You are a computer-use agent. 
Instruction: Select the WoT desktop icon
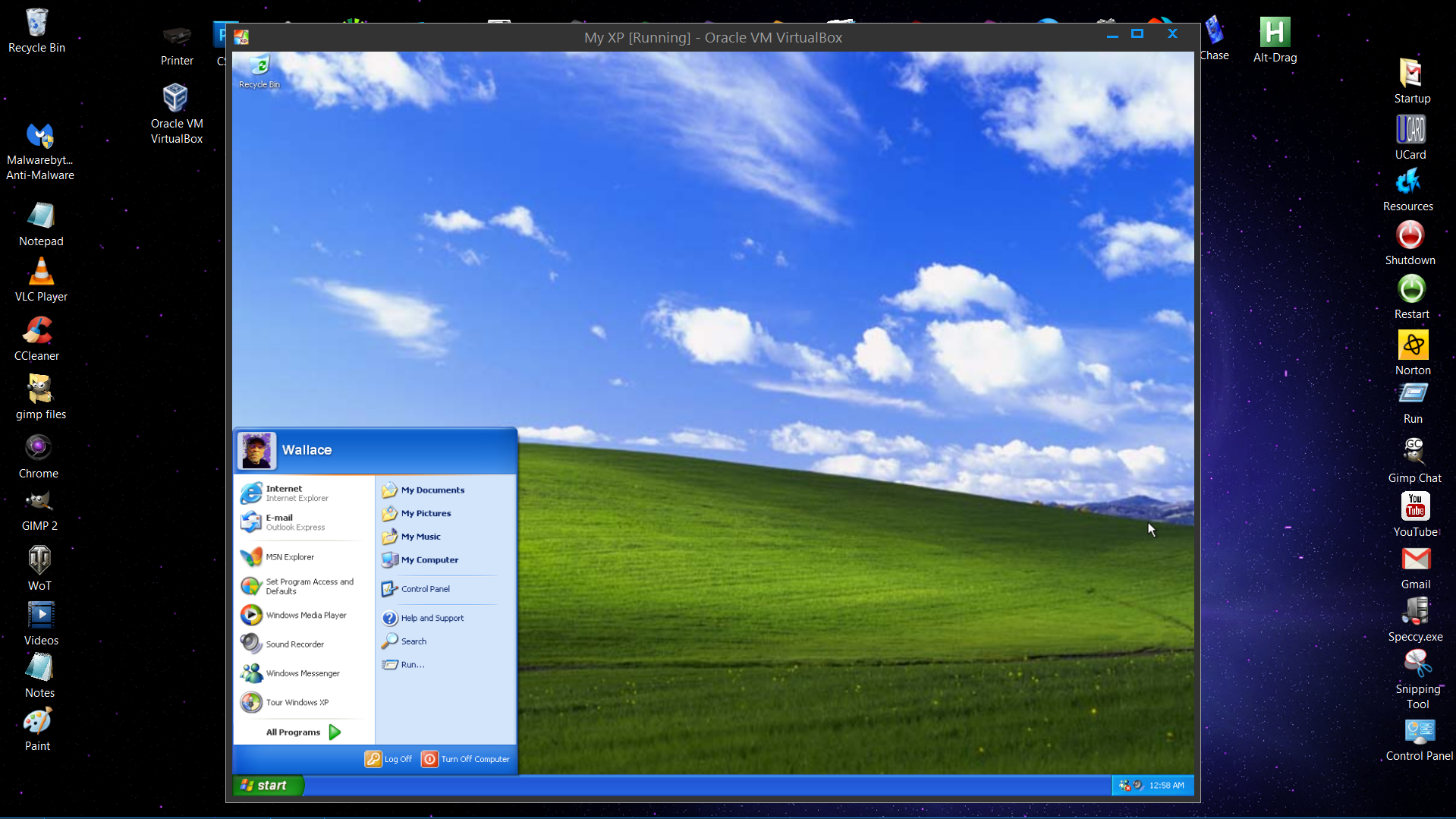(39, 569)
